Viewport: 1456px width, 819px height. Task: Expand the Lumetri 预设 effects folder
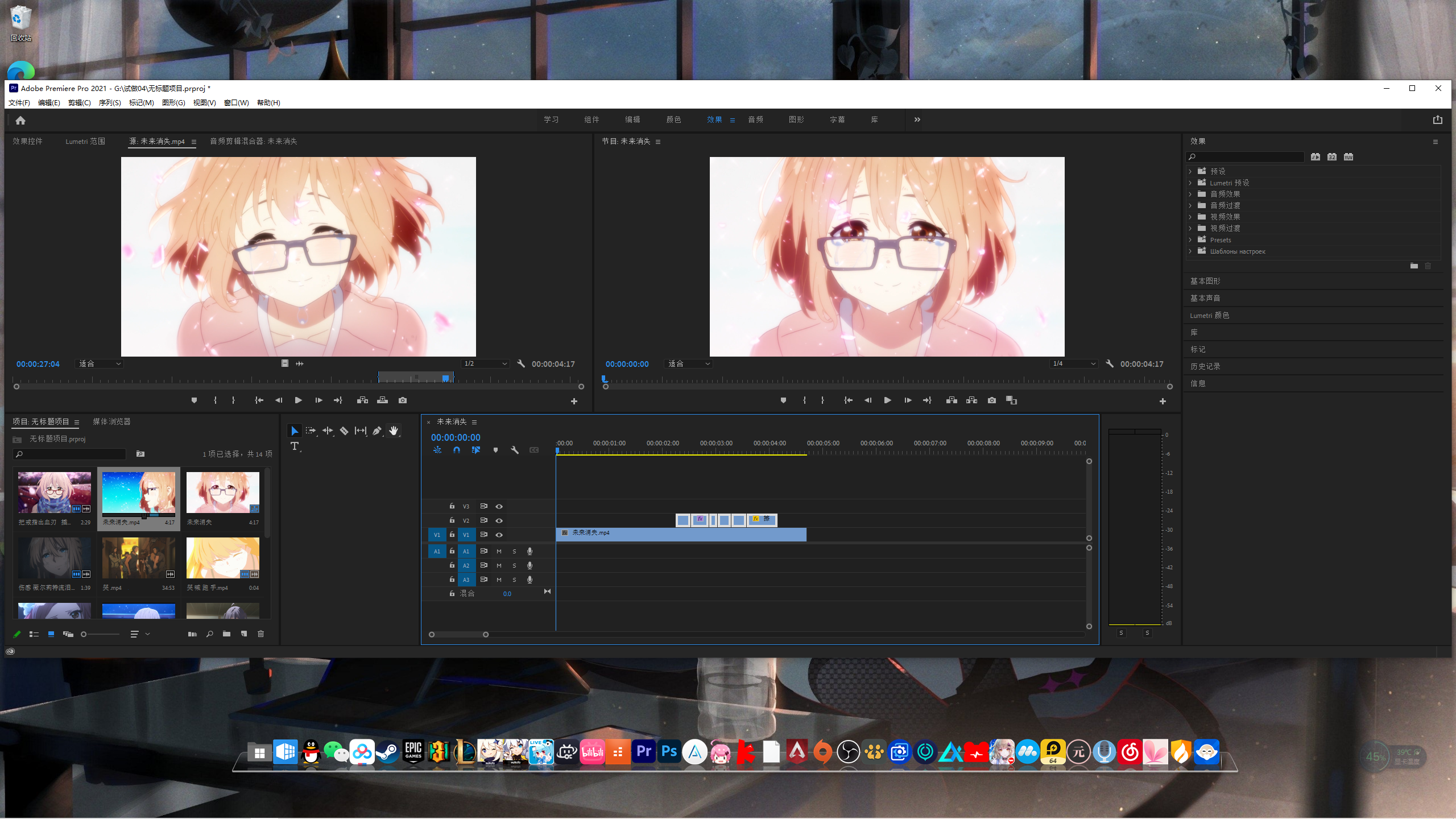[x=1190, y=183]
